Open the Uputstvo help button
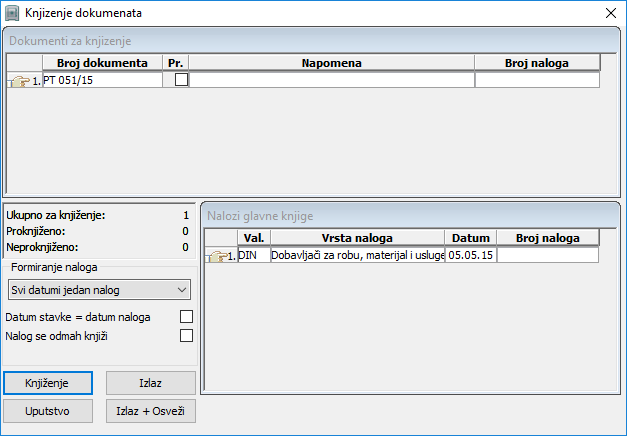The width and height of the screenshot is (627, 436). click(47, 411)
